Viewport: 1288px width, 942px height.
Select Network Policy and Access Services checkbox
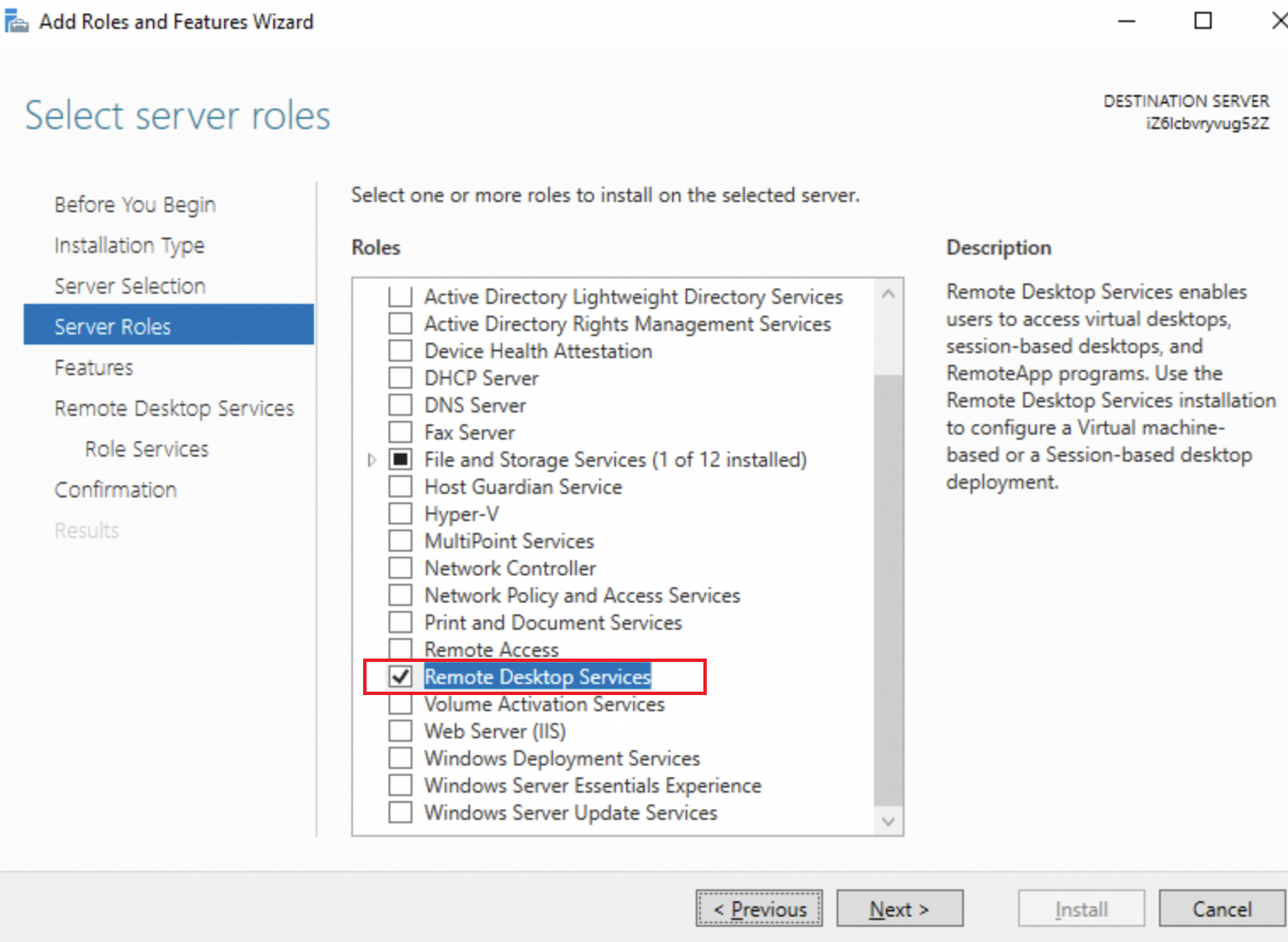pyautogui.click(x=400, y=595)
